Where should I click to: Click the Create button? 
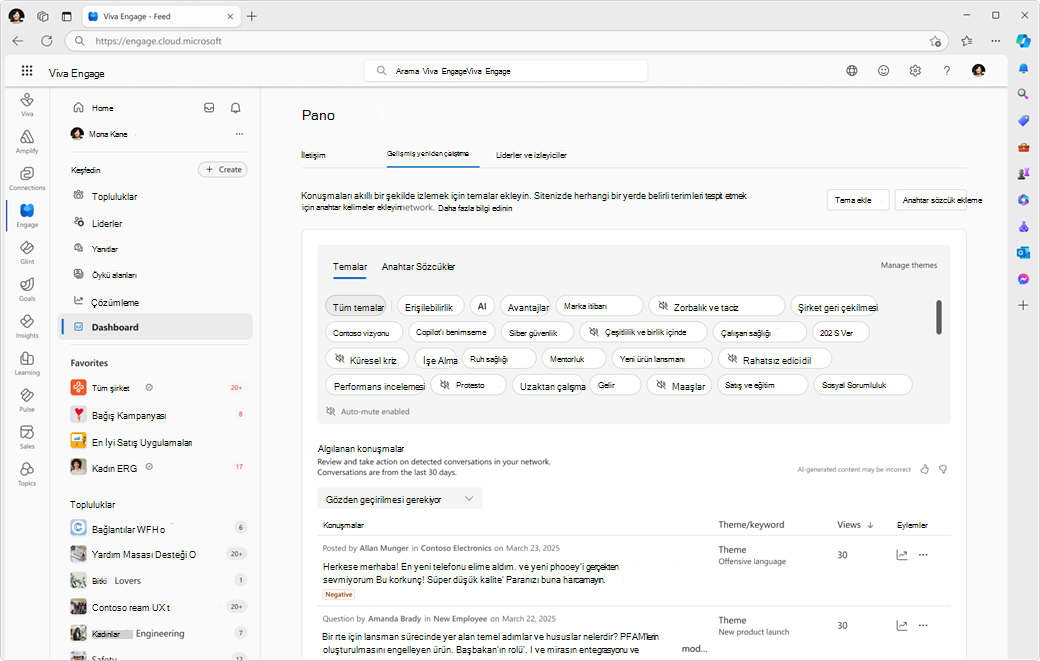pyautogui.click(x=223, y=170)
